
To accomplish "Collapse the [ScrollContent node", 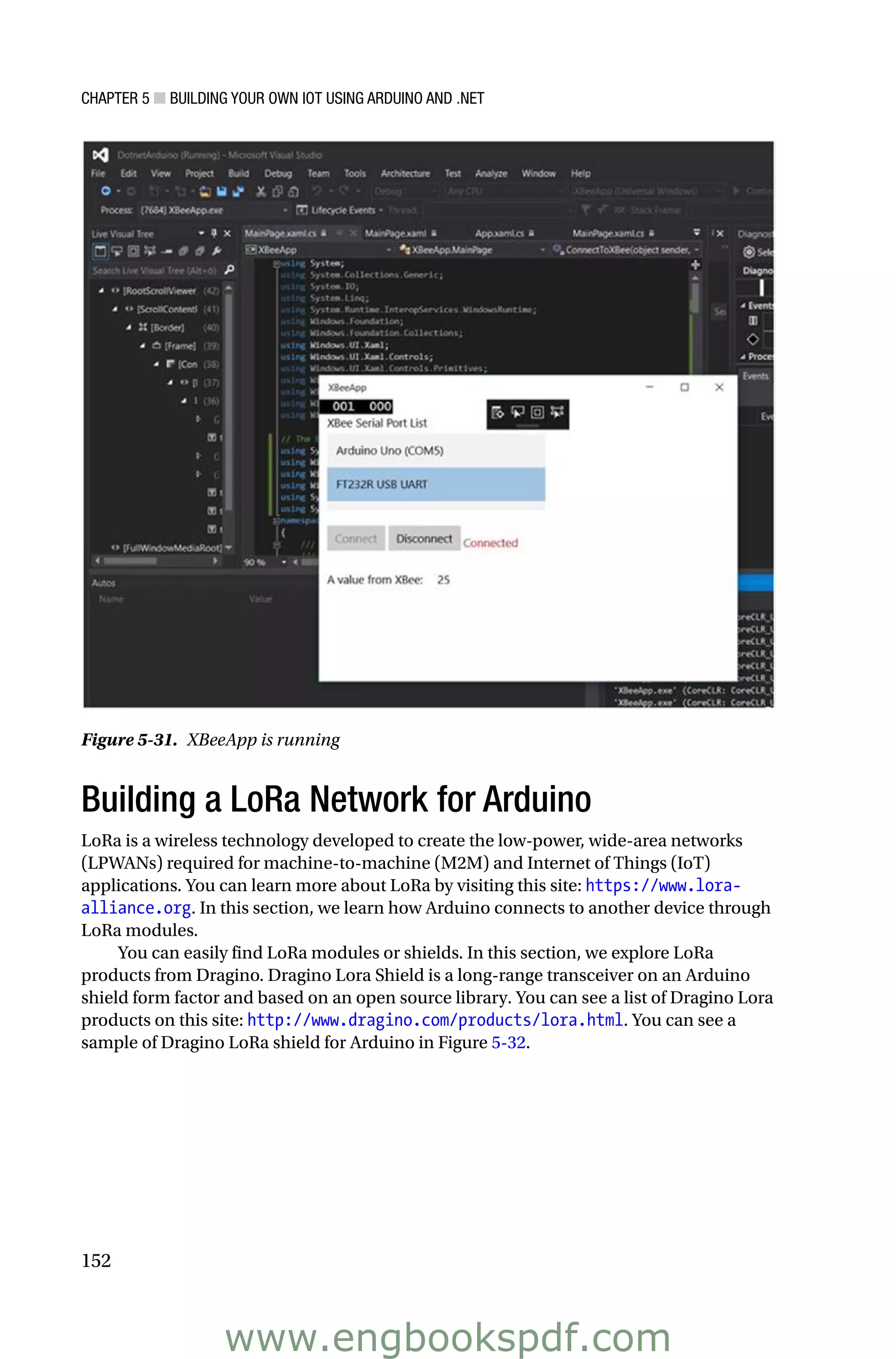I will [x=115, y=309].
